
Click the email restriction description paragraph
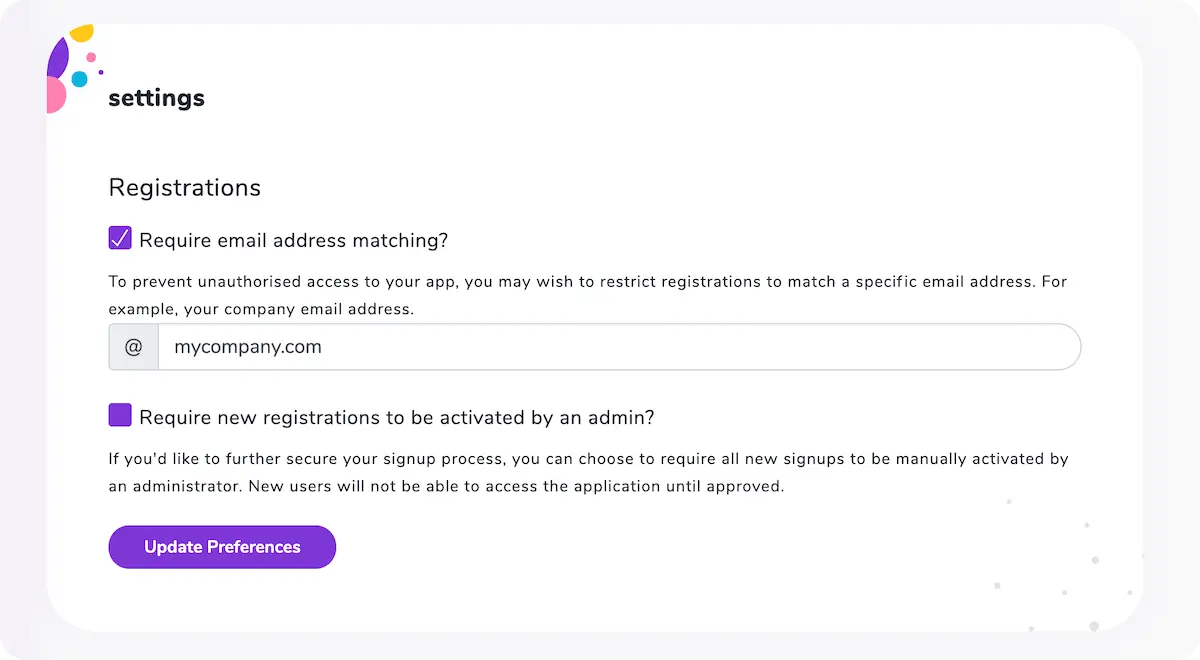click(x=587, y=295)
